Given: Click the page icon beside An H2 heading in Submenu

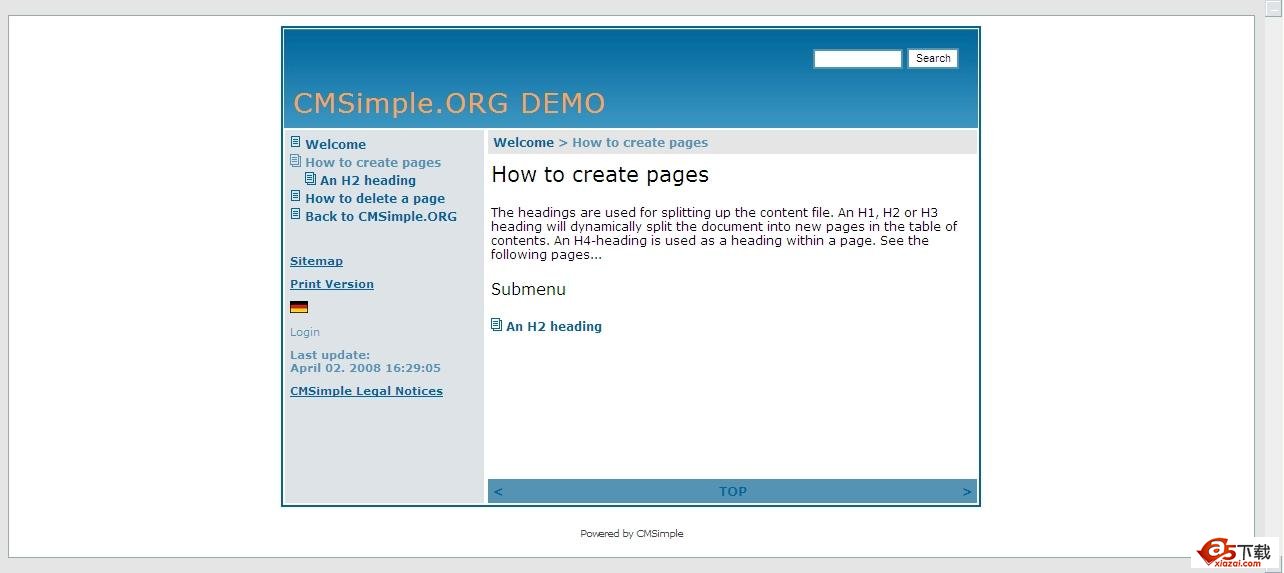Looking at the screenshot, I should (496, 325).
